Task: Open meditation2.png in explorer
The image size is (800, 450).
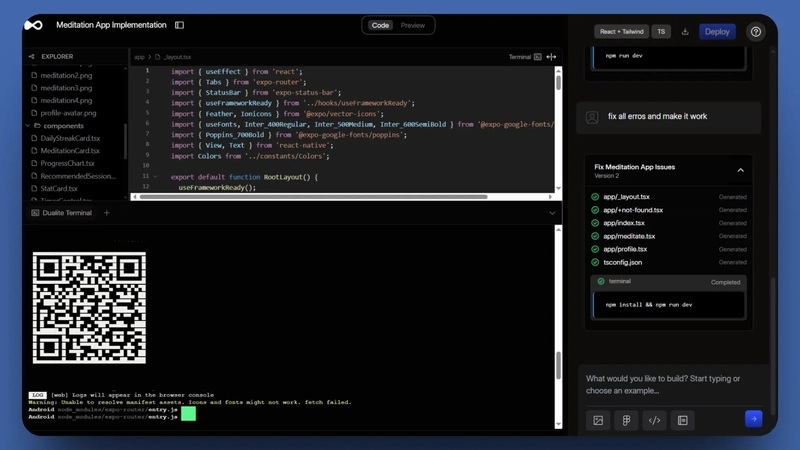Action: [66, 76]
